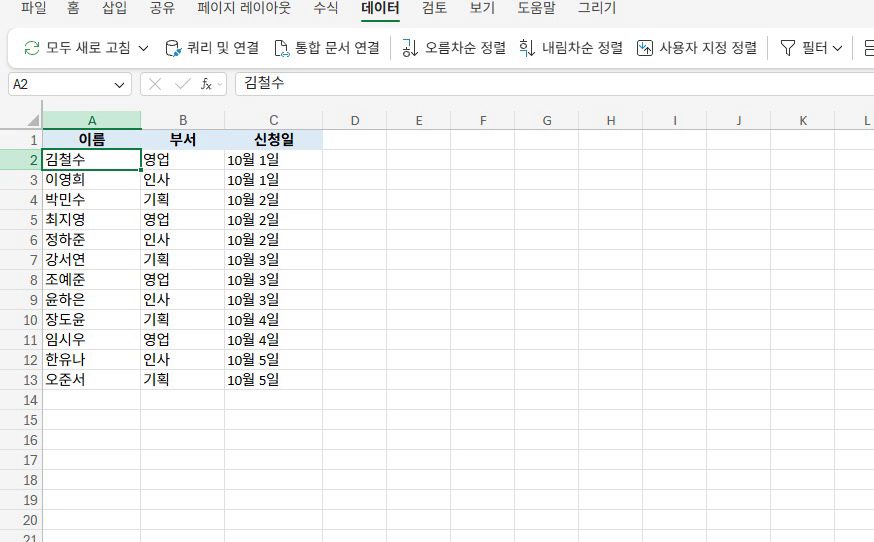
Task: Toggle the 필터 funnel button
Action: point(803,48)
